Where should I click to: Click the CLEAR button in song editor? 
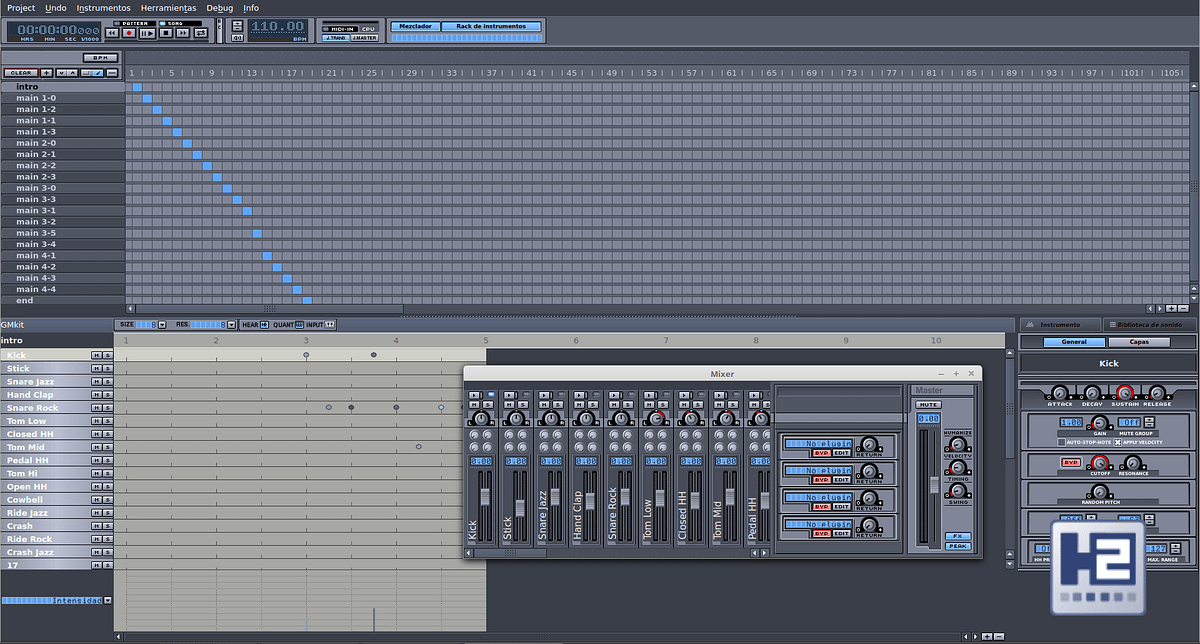click(x=19, y=73)
